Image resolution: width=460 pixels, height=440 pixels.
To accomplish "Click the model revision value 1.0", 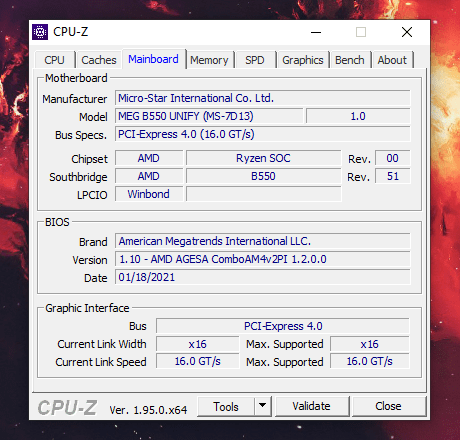I will pos(358,116).
